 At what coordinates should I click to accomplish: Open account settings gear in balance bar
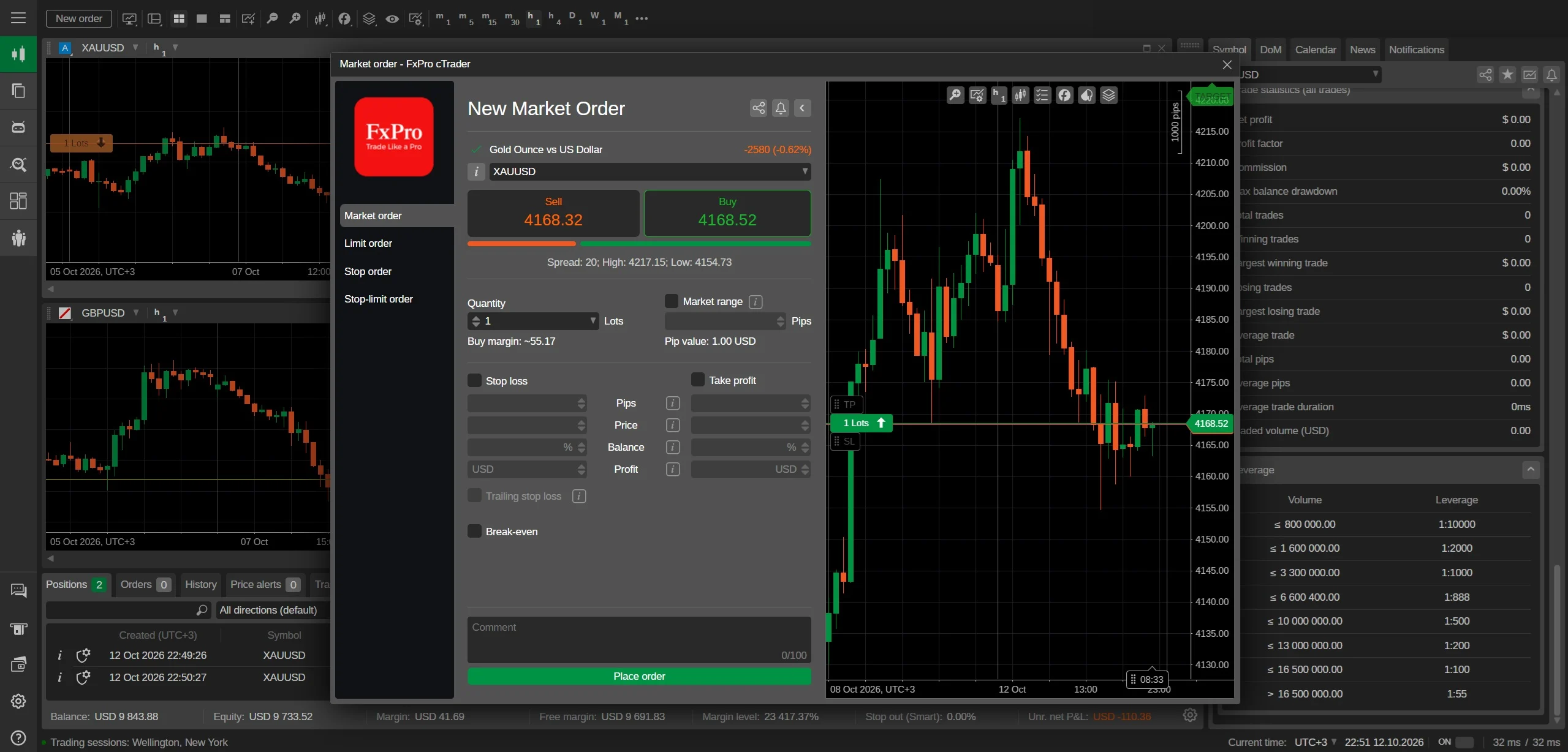tap(1190, 715)
